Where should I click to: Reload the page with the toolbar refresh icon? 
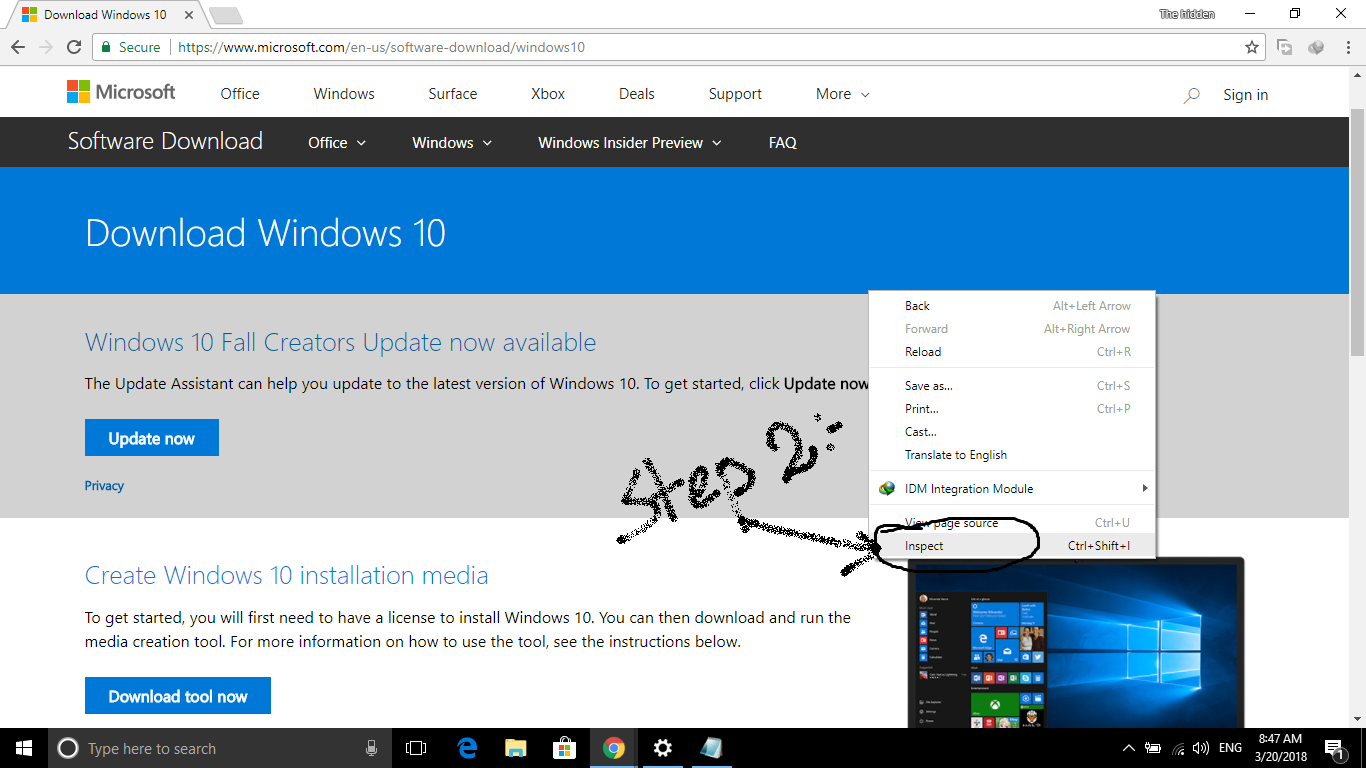point(73,47)
